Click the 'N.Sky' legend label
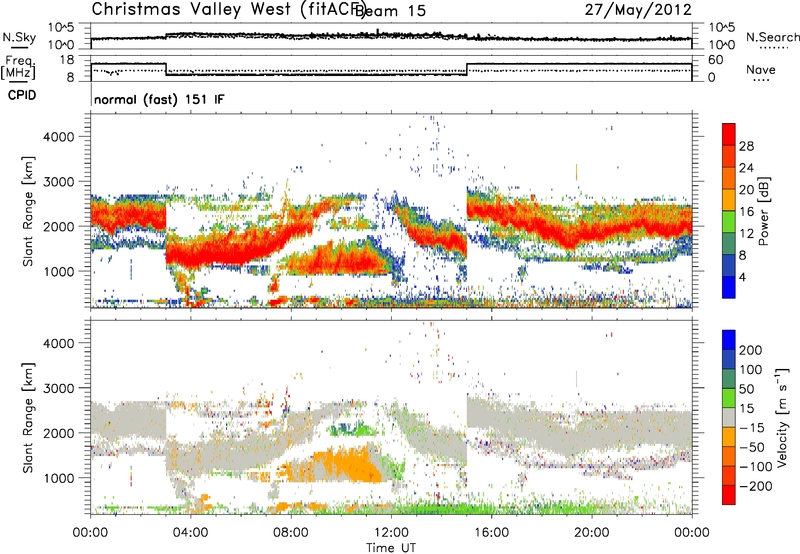The height and width of the screenshot is (554, 800). point(19,37)
